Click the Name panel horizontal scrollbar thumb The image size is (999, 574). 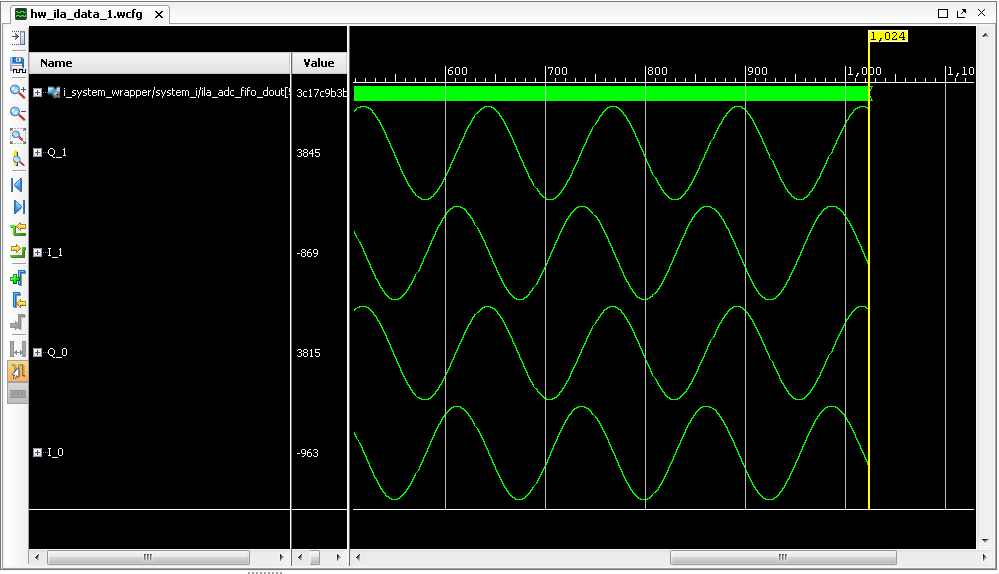[148, 557]
